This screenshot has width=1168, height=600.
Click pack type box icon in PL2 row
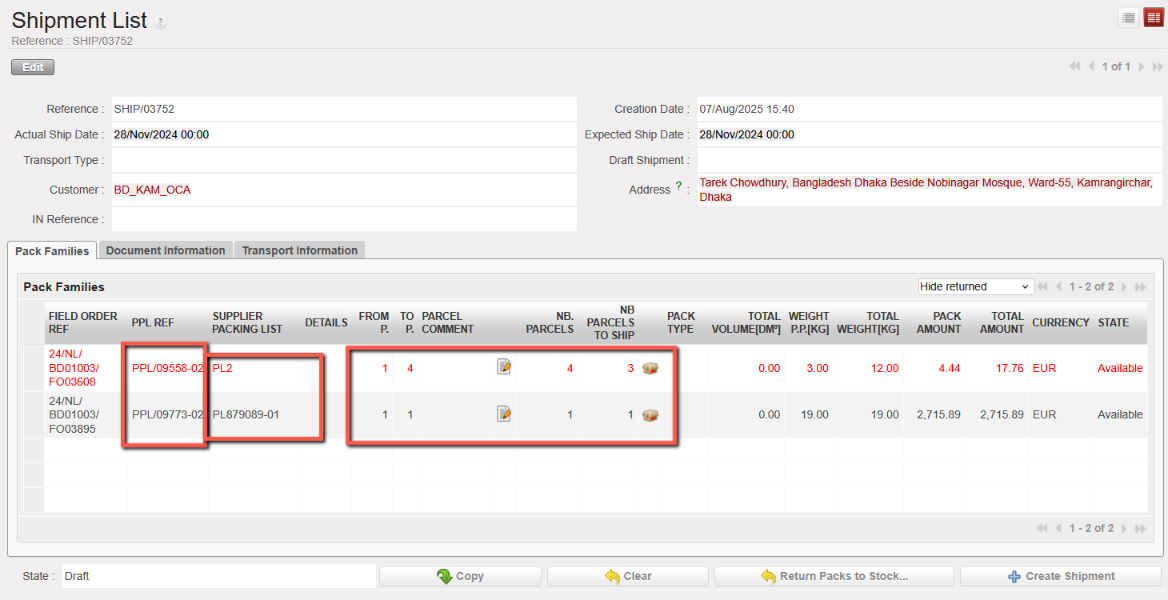click(x=650, y=368)
